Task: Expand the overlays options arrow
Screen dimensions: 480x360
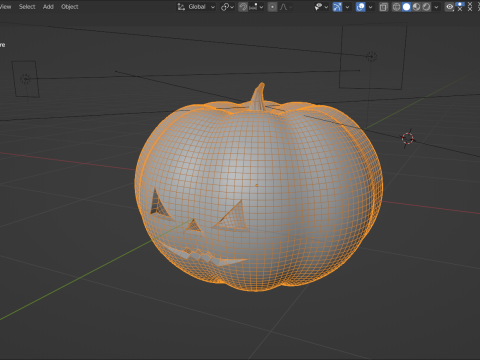Action: click(370, 7)
